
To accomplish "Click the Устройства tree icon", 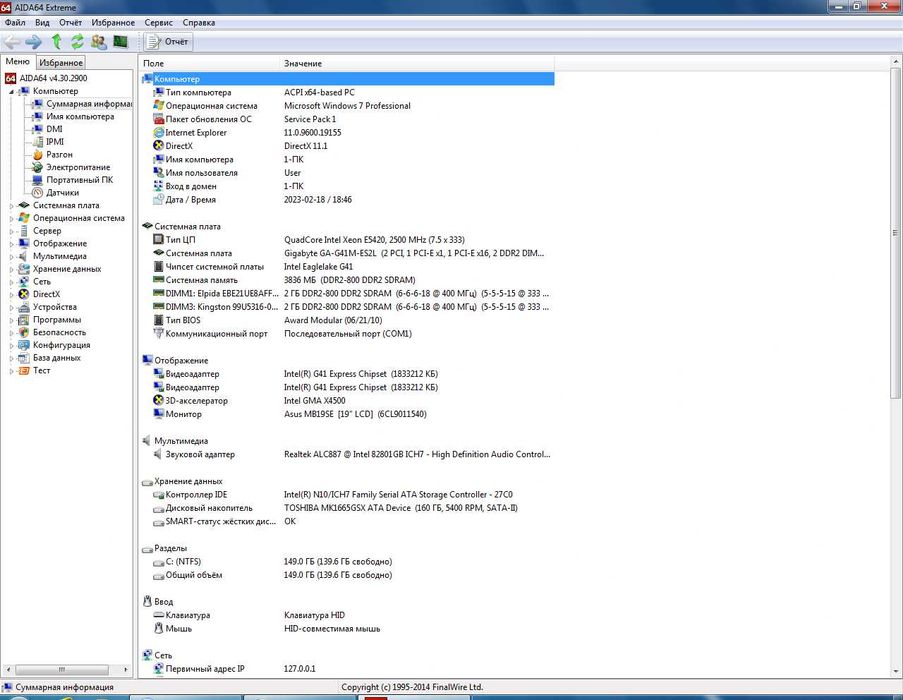I will (24, 307).
